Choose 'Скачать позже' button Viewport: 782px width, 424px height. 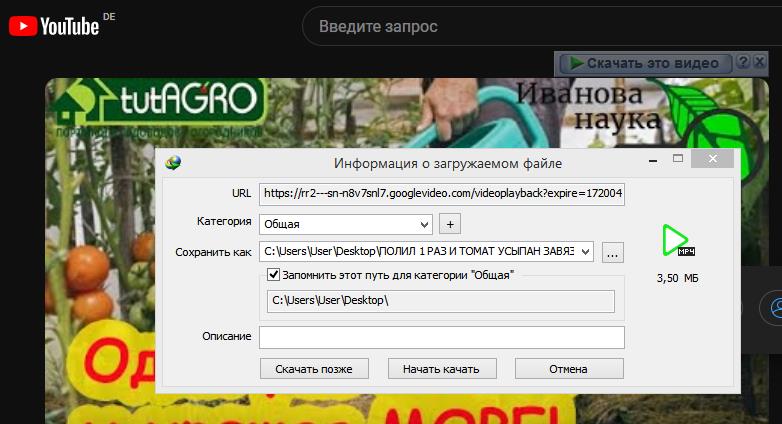314,369
